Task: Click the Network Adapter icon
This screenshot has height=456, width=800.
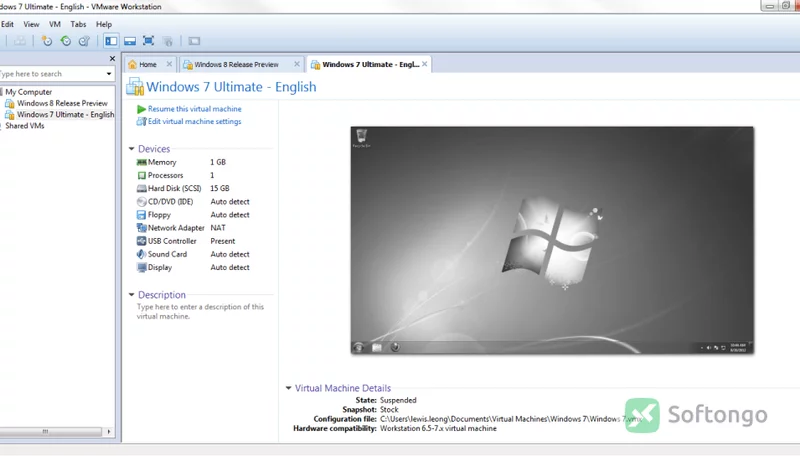Action: click(141, 228)
